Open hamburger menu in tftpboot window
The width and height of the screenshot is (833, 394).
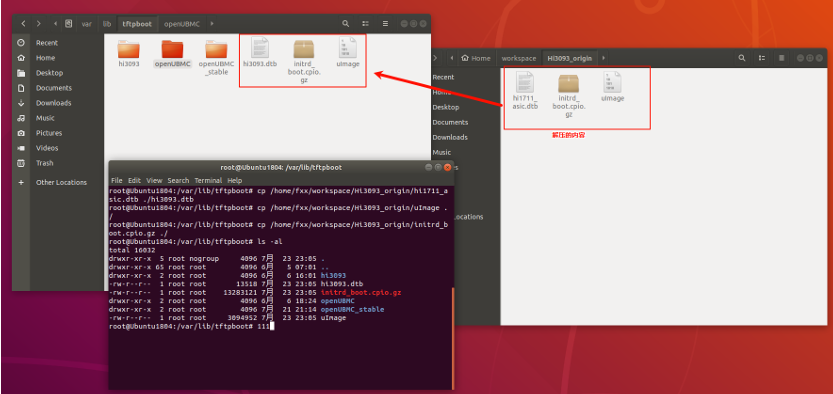tap(385, 24)
